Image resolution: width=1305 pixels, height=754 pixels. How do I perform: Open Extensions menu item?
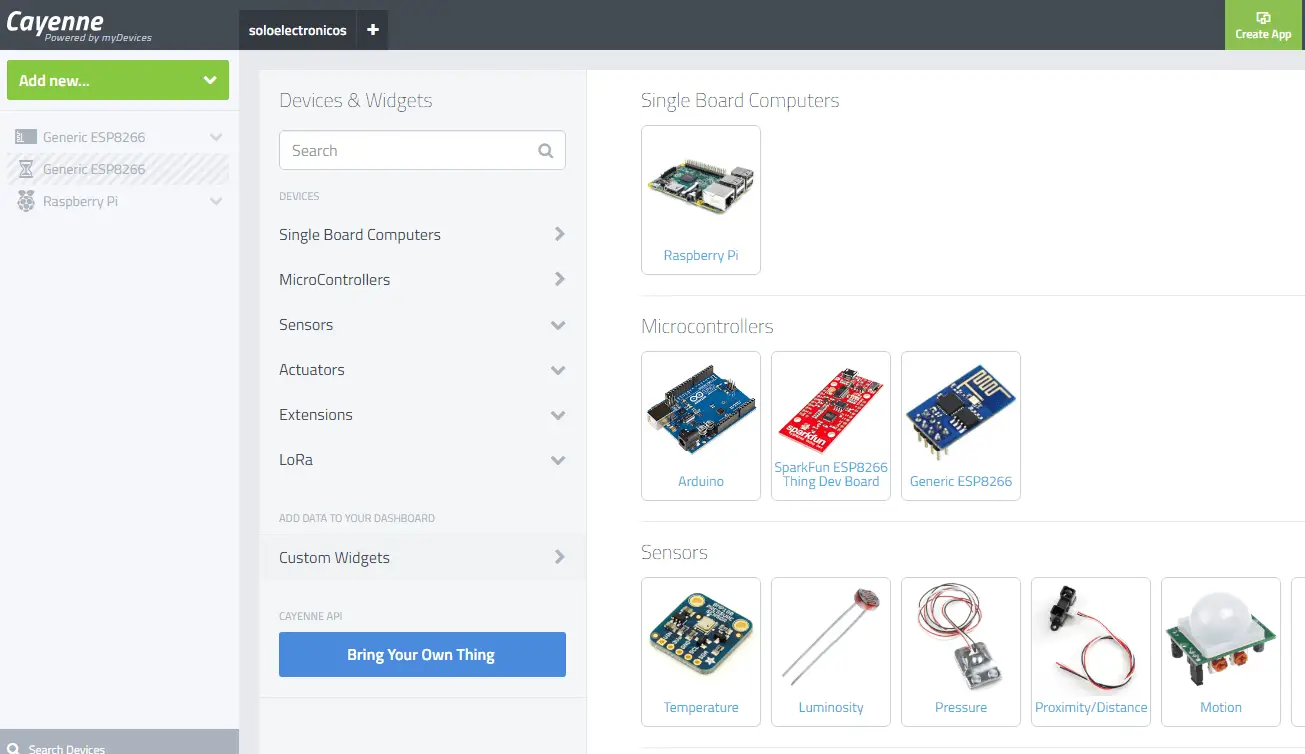(x=422, y=414)
